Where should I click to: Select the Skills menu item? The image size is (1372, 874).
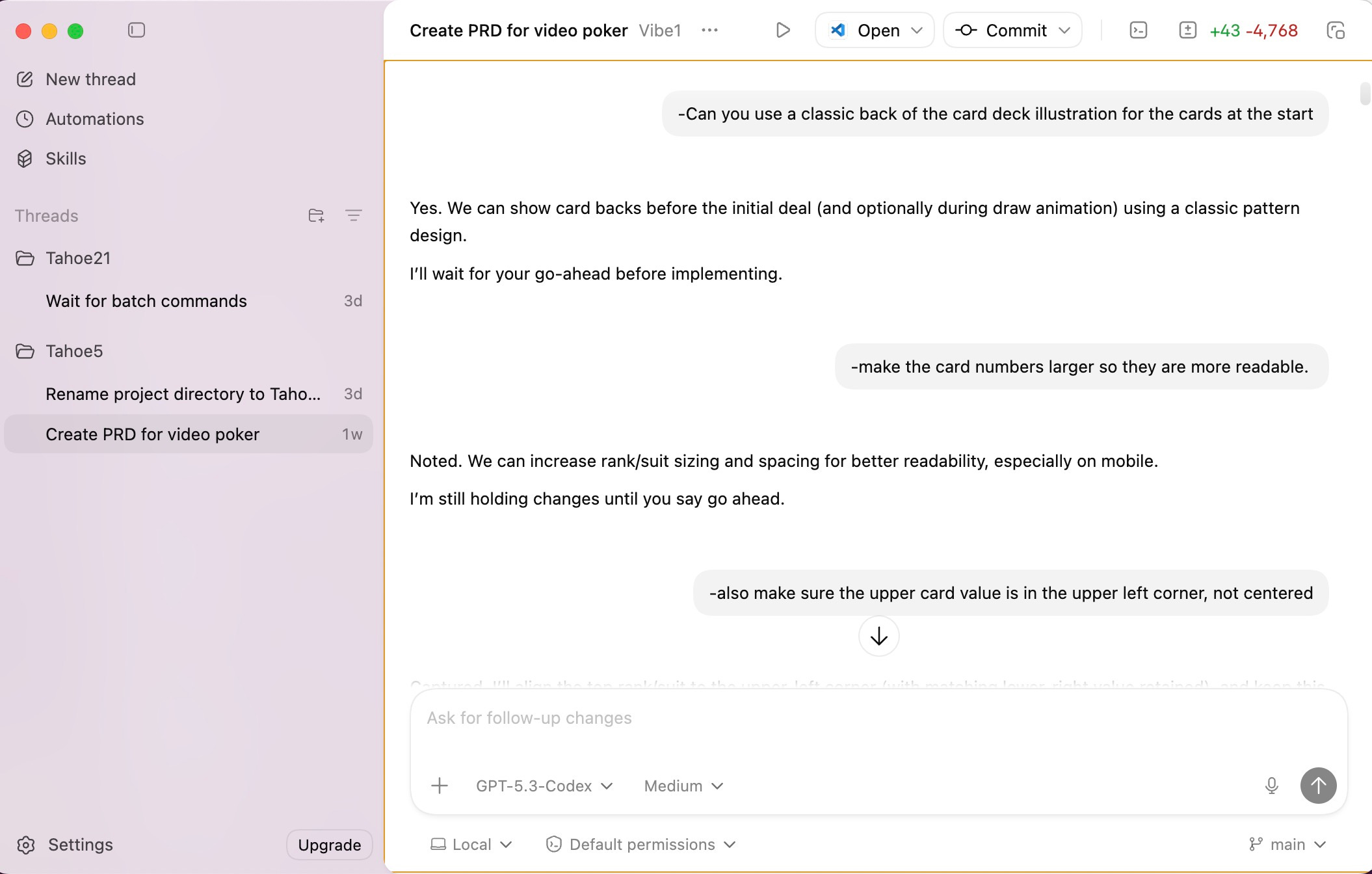65,159
